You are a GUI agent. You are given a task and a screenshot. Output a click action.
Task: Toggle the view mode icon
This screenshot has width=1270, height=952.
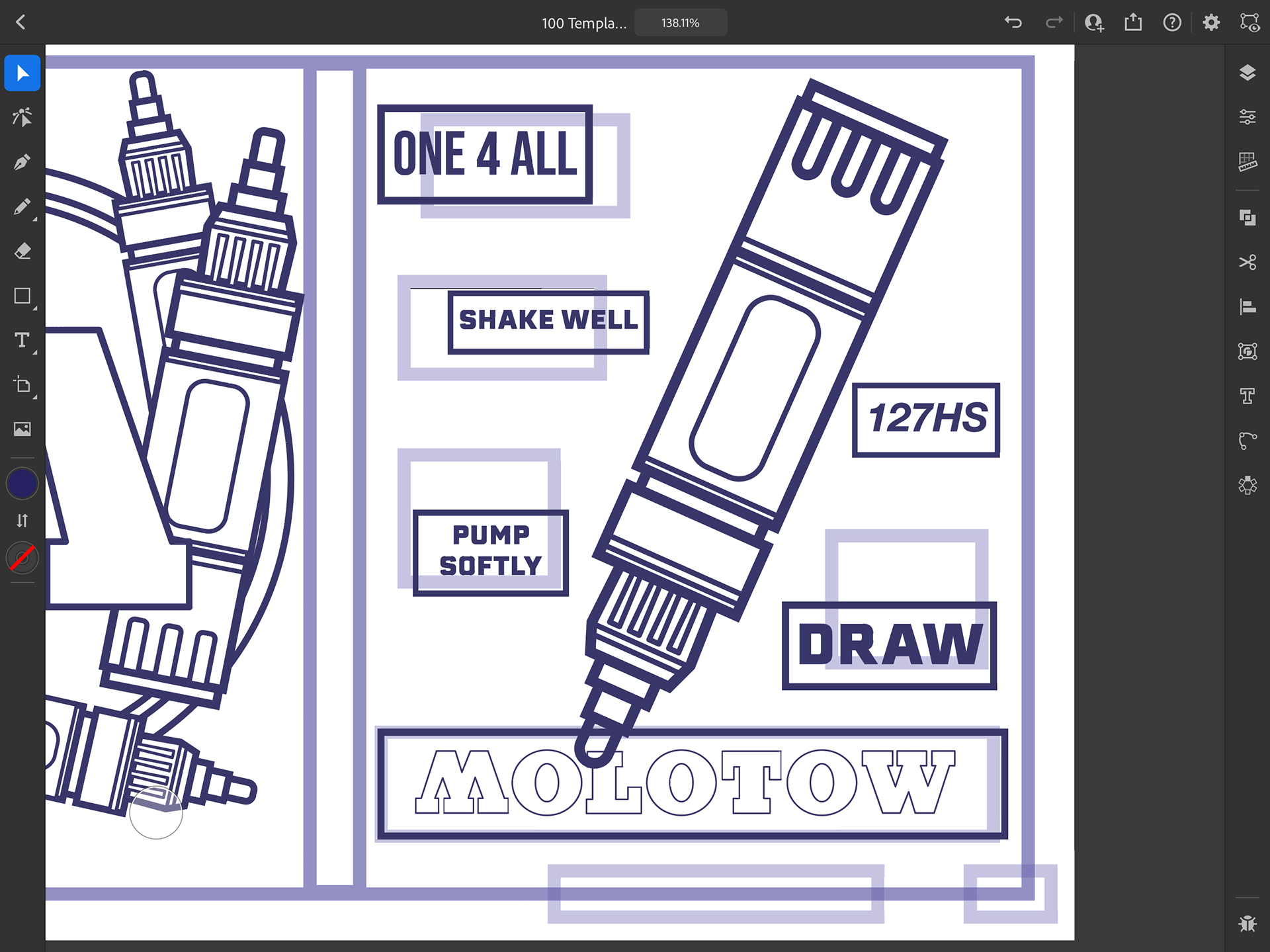tap(1249, 22)
